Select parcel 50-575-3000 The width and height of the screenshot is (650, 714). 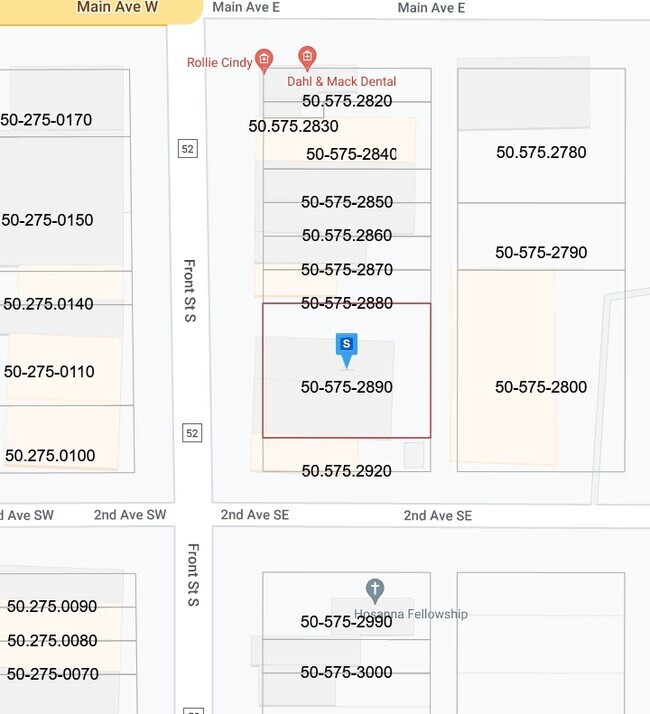point(346,672)
